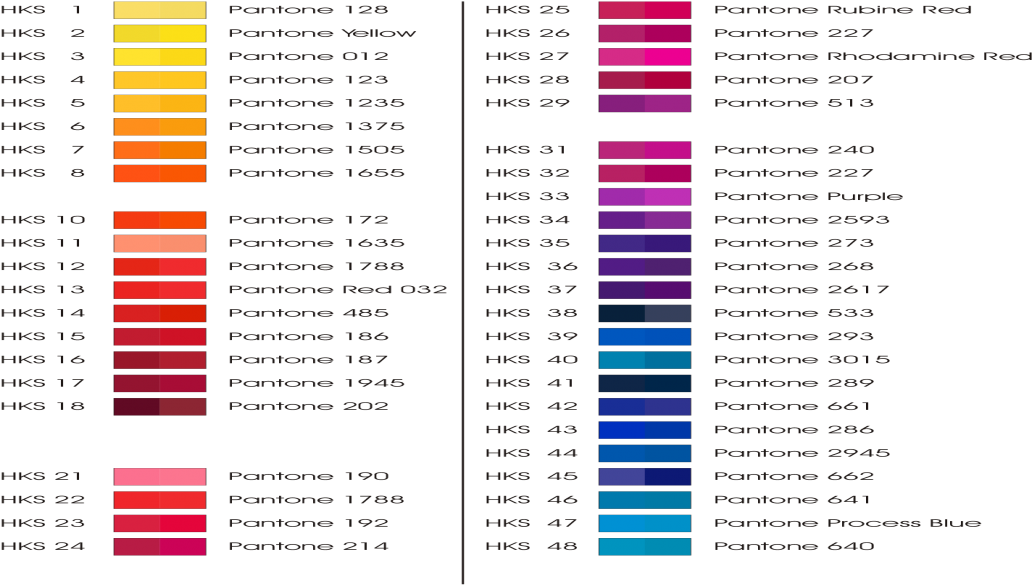Select the two-tone swatch for HKS 45

pyautogui.click(x=645, y=476)
